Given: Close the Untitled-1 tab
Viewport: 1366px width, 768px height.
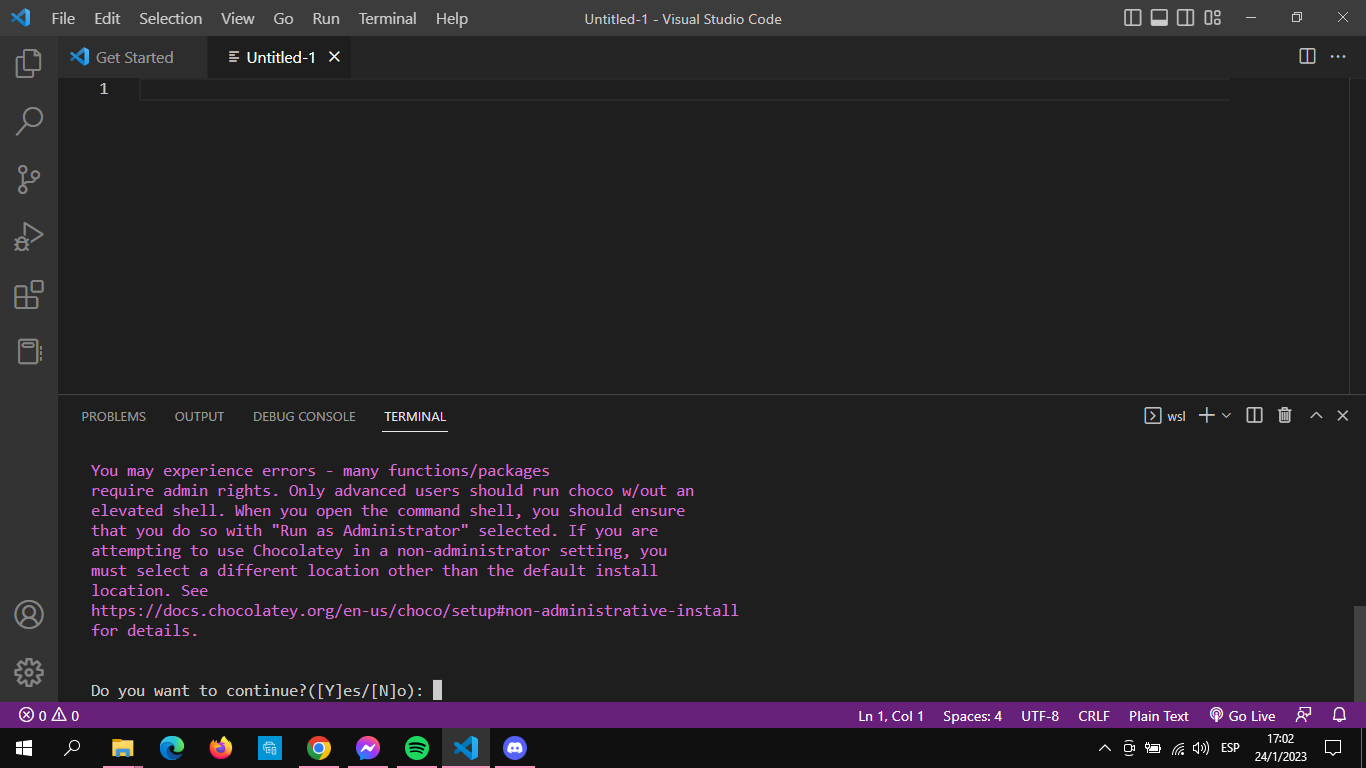Looking at the screenshot, I should pos(334,57).
